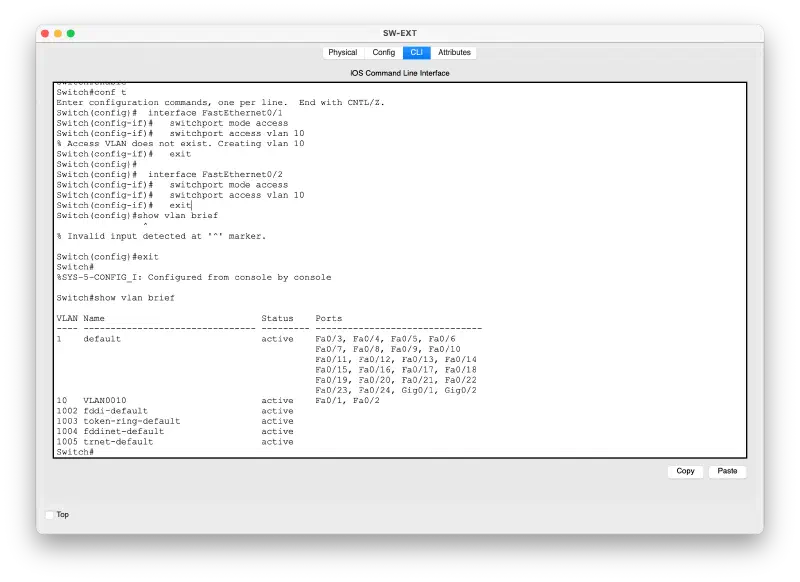Click the 'Switch#conf t' line
Screen dimensions: 800x582
91,92
